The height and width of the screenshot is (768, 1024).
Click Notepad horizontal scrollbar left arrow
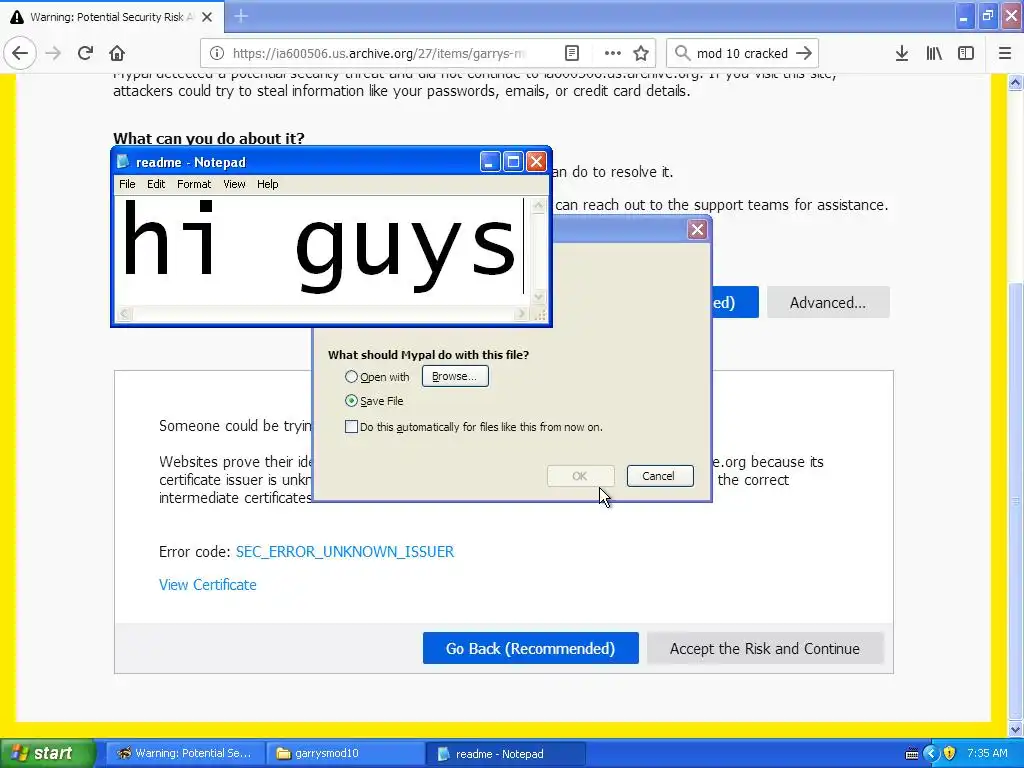pos(125,314)
